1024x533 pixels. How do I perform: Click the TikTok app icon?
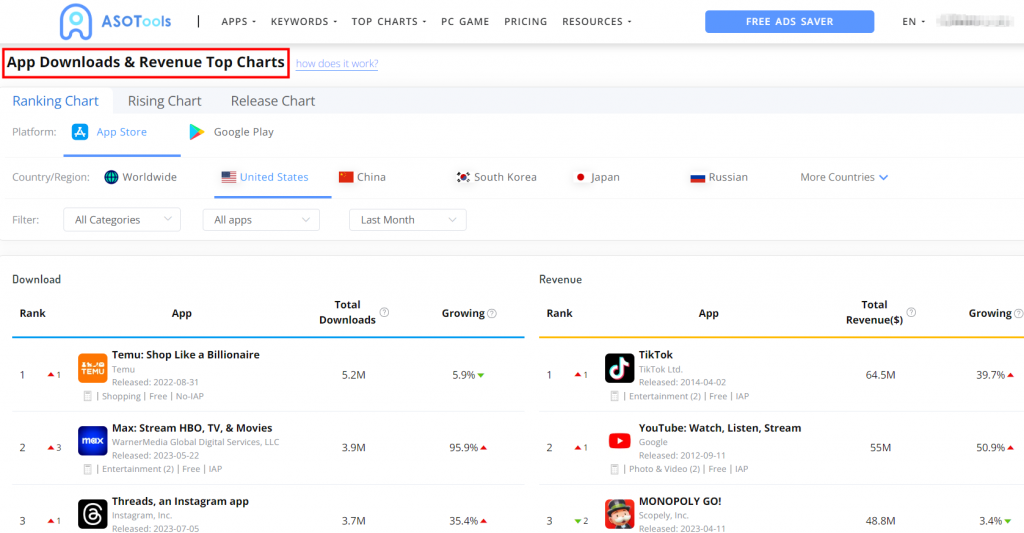[619, 368]
